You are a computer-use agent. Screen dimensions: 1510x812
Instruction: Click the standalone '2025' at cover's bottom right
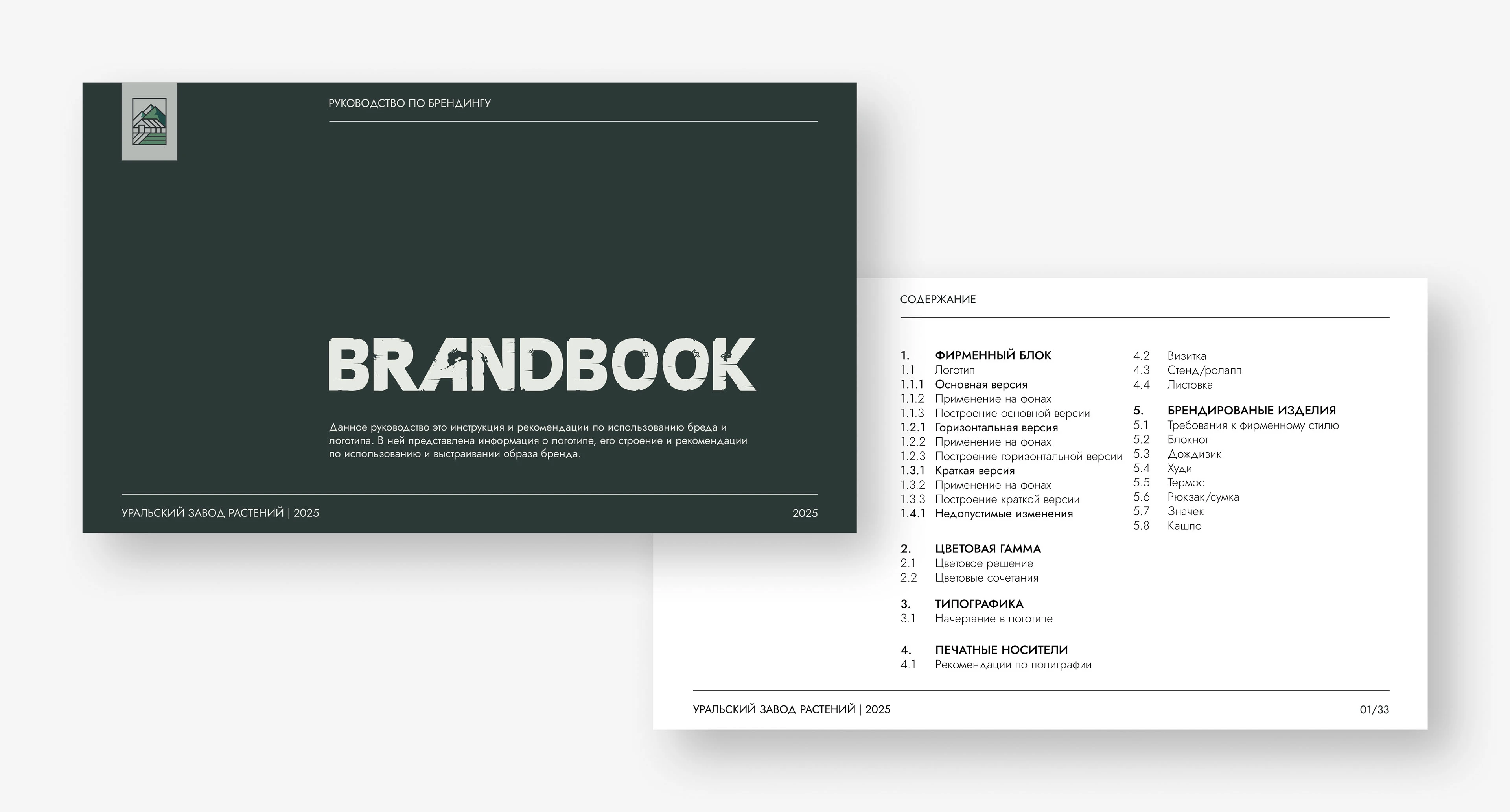805,513
